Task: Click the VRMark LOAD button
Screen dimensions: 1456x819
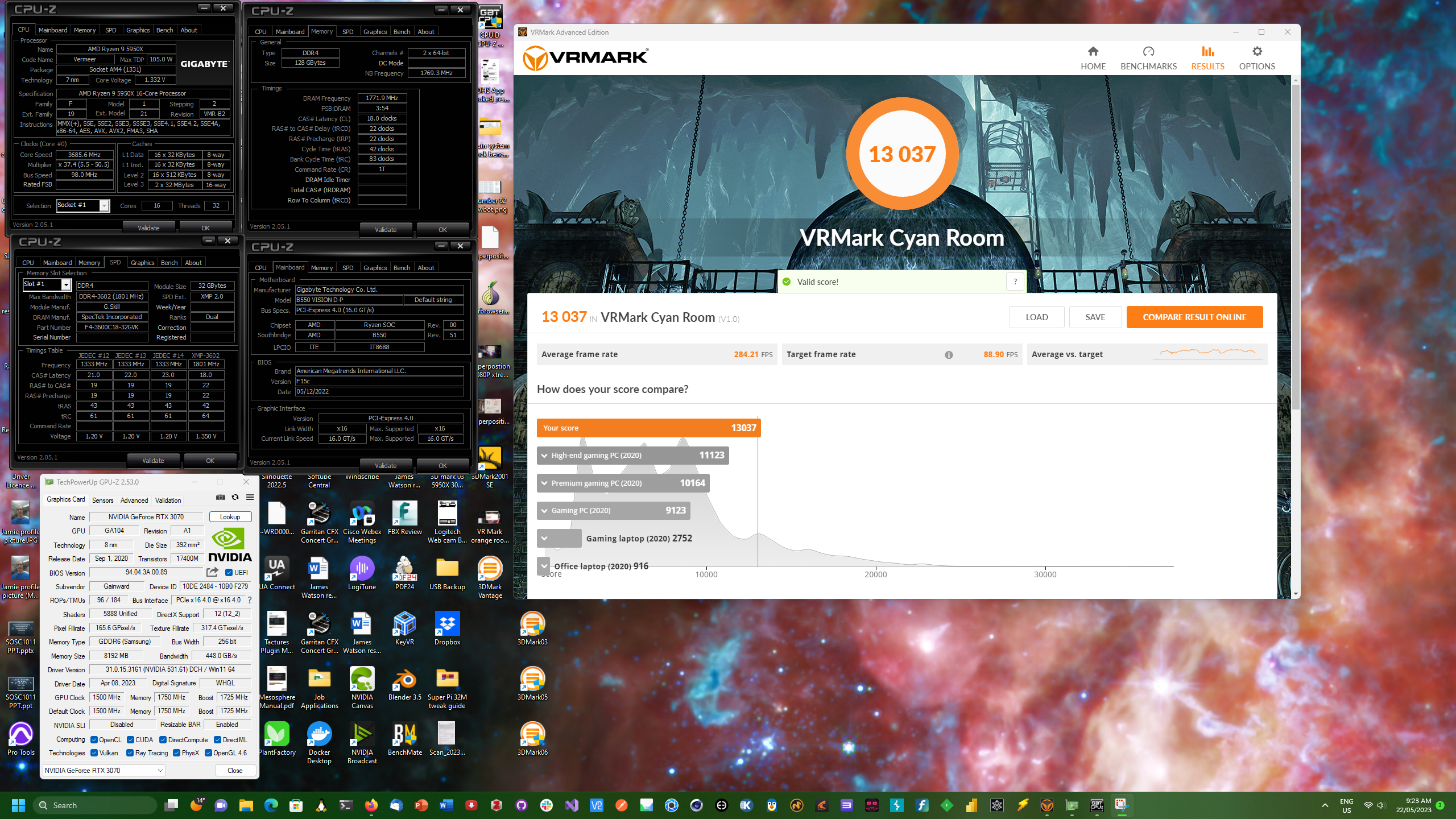Action: tap(1037, 317)
